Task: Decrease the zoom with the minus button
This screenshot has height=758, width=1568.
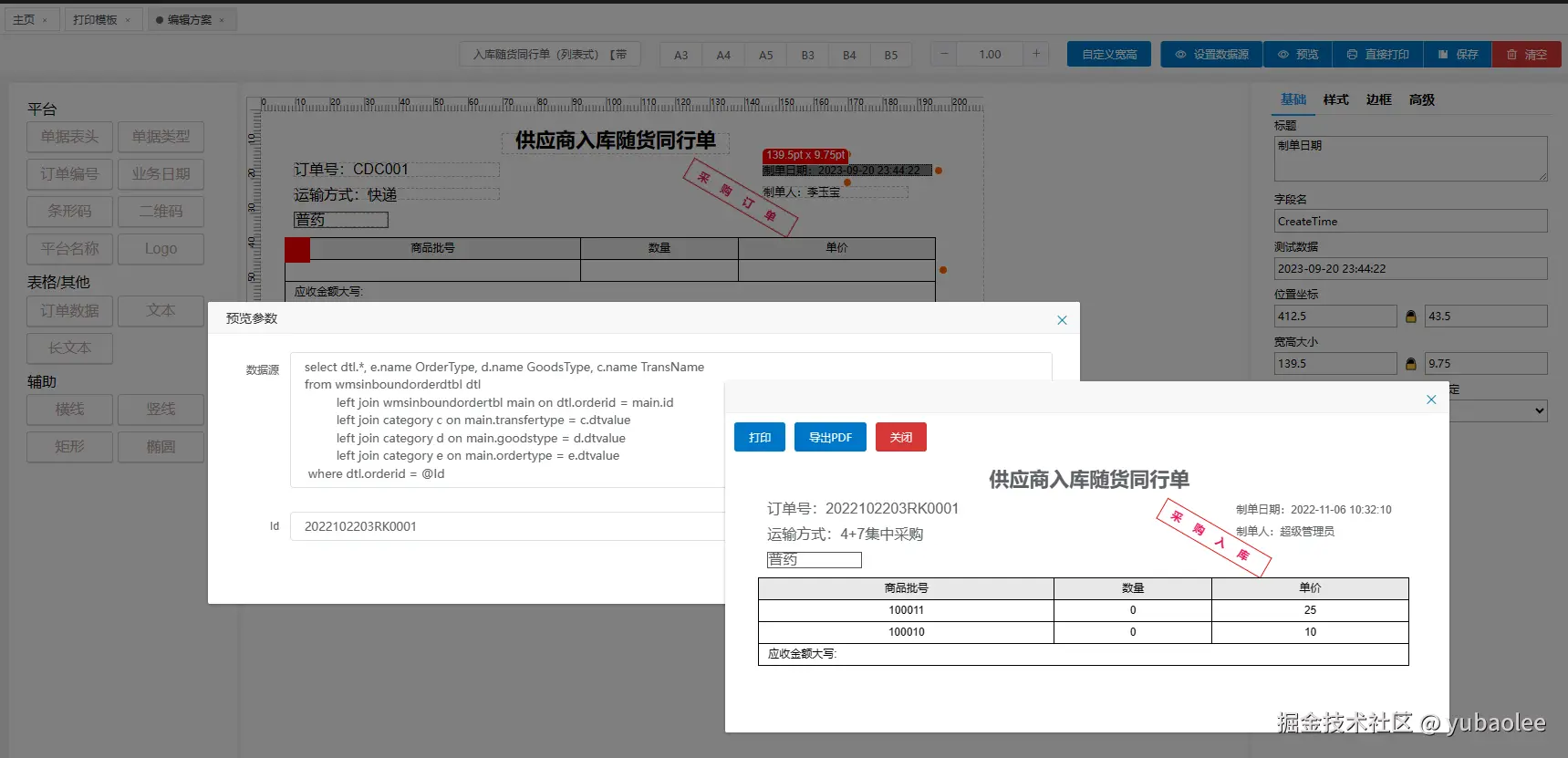Action: [x=944, y=54]
